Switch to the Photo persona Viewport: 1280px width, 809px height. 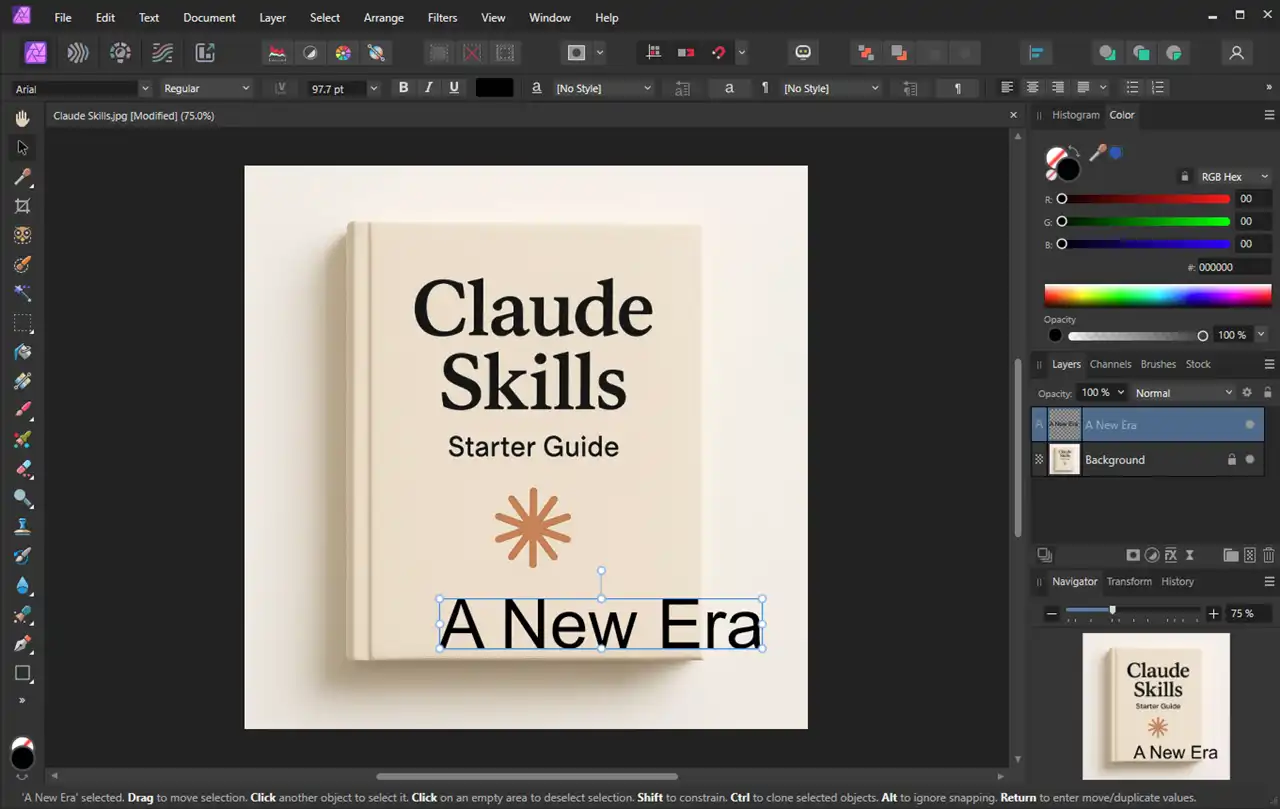pyautogui.click(x=36, y=53)
